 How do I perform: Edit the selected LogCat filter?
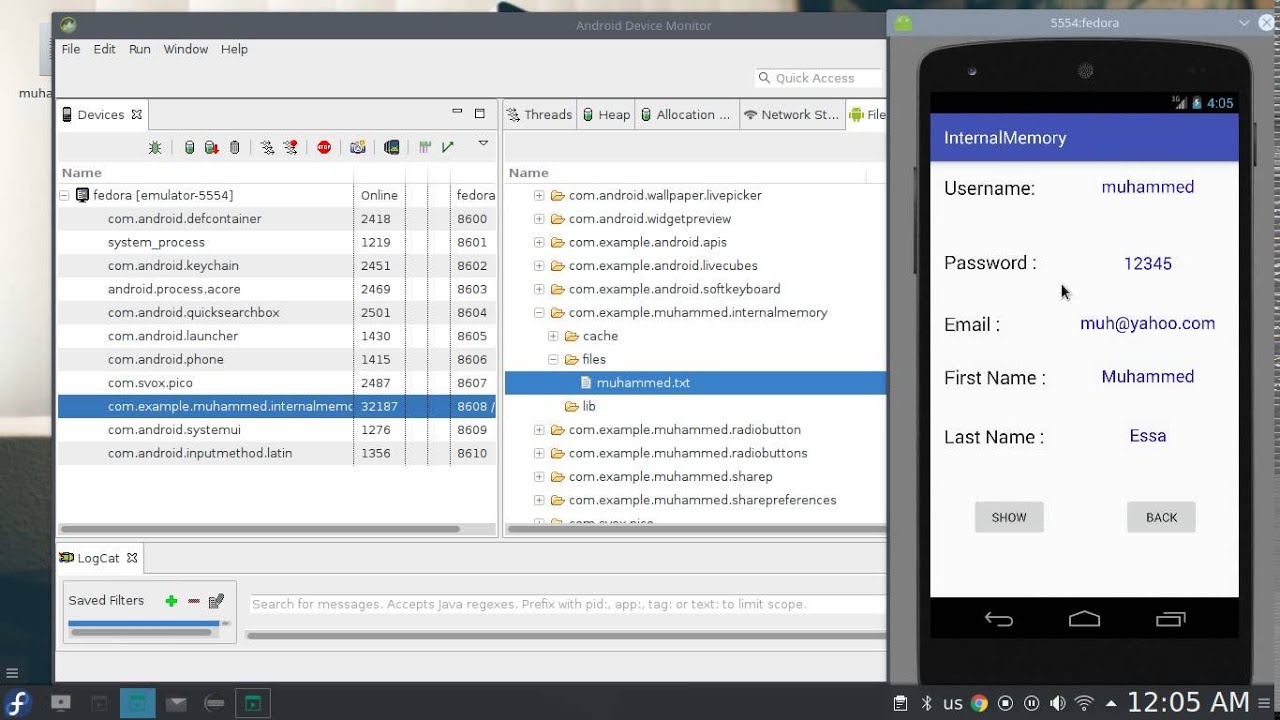click(216, 601)
